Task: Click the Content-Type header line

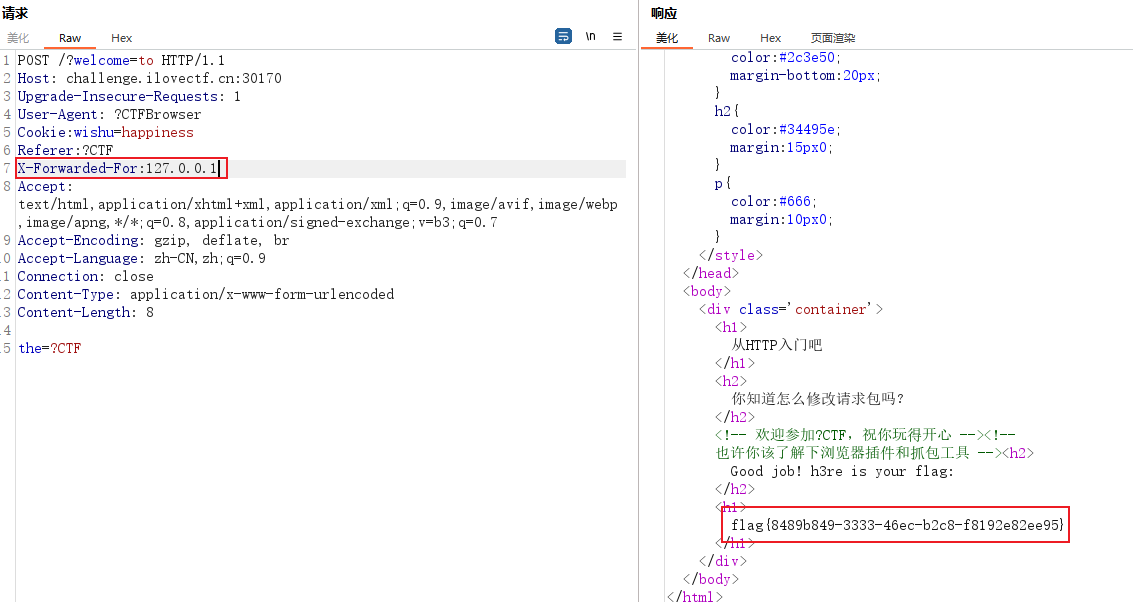Action: click(x=206, y=295)
